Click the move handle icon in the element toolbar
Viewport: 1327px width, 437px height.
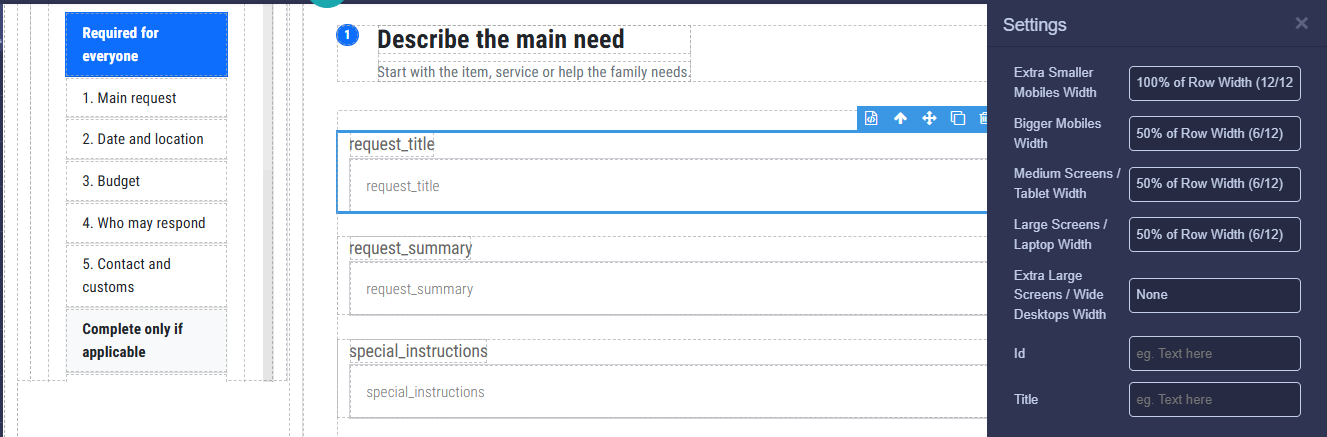click(929, 118)
